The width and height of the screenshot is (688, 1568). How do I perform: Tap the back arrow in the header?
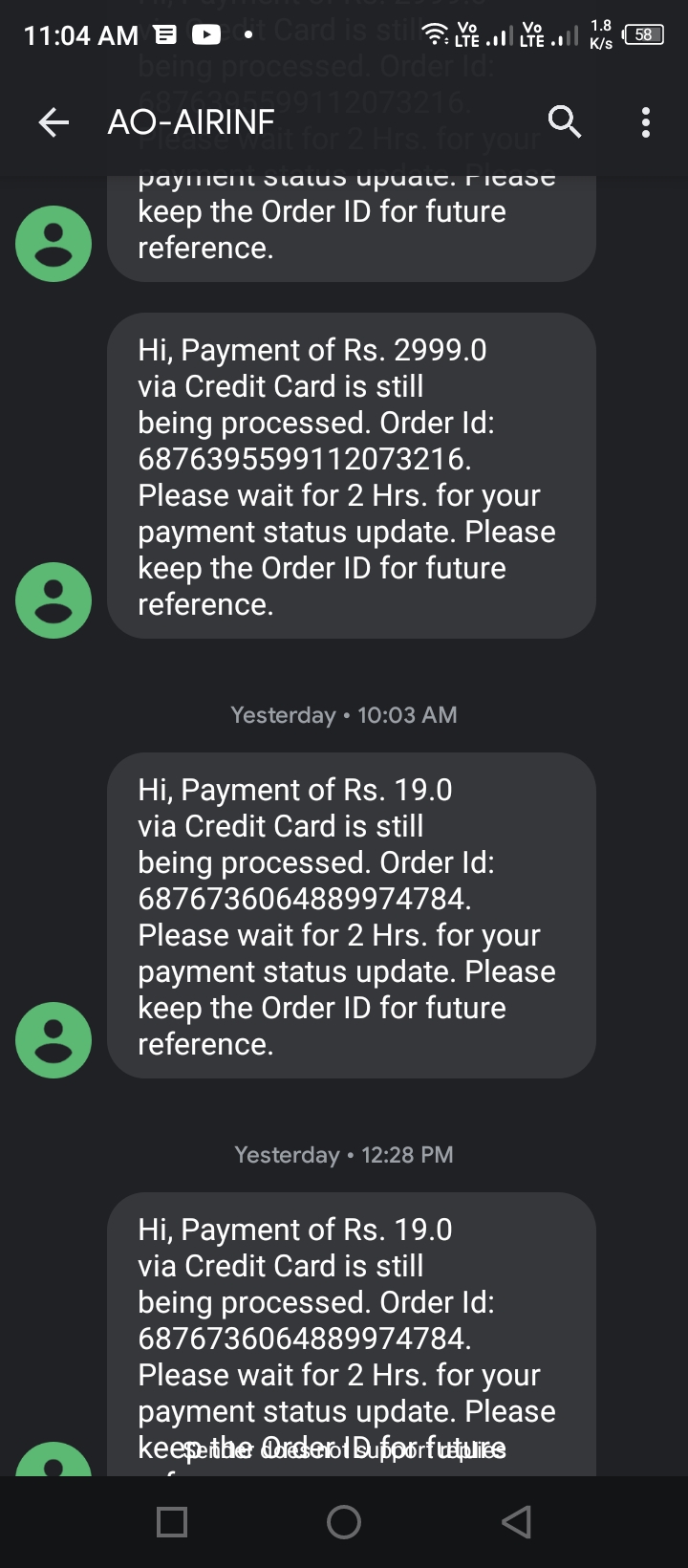(x=54, y=121)
